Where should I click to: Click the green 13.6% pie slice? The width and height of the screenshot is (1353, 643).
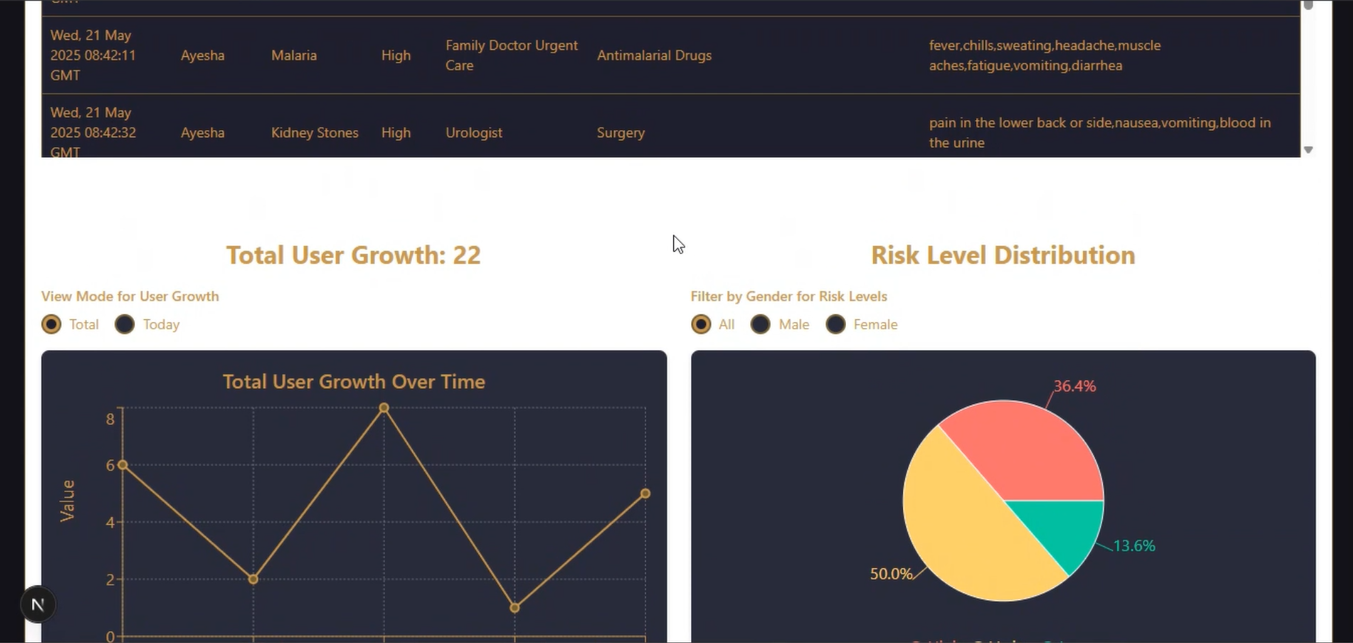coord(1065,525)
